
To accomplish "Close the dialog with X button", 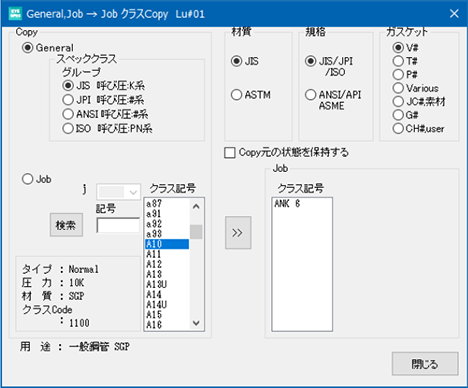I will (x=454, y=14).
